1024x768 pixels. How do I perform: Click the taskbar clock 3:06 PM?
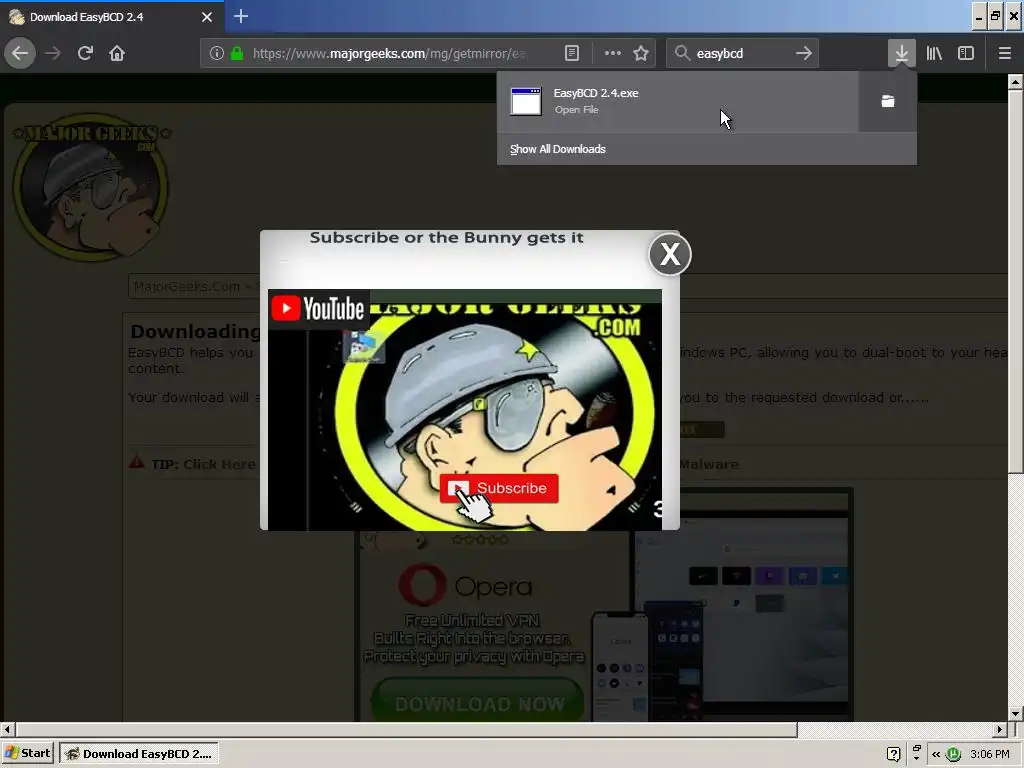[990, 754]
